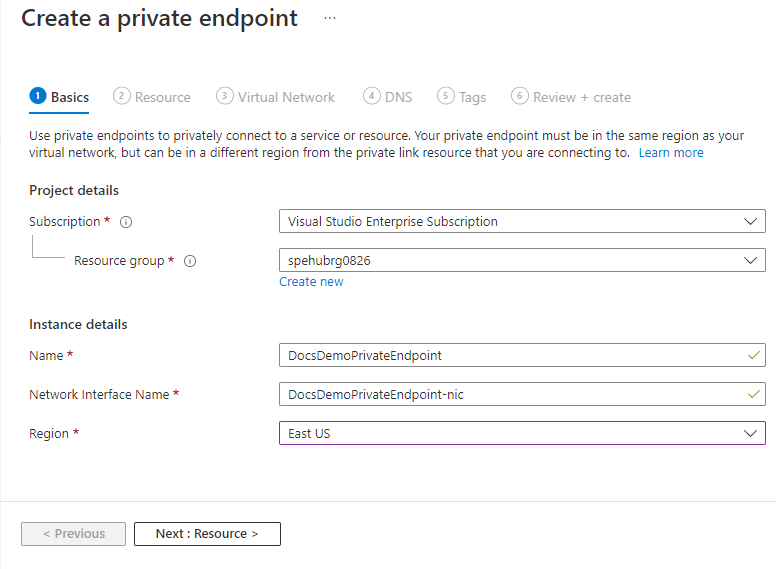This screenshot has width=776, height=569.
Task: Click step 3 circle icon for Virtual Network
Action: click(225, 96)
